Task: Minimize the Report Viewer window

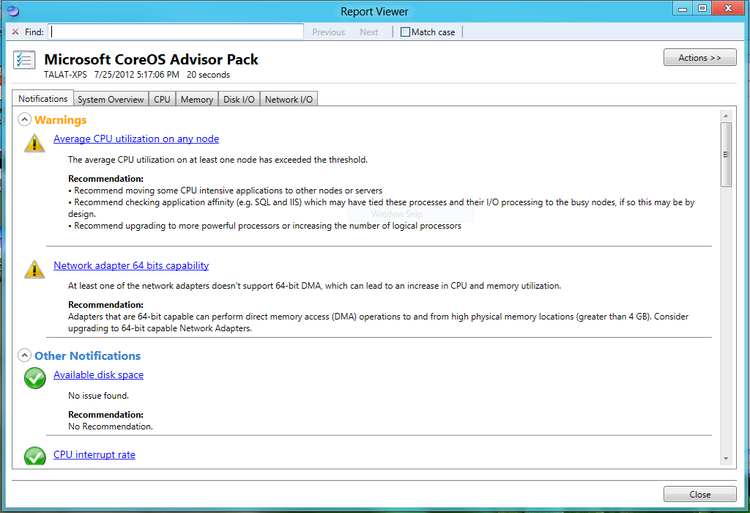Action: click(683, 9)
